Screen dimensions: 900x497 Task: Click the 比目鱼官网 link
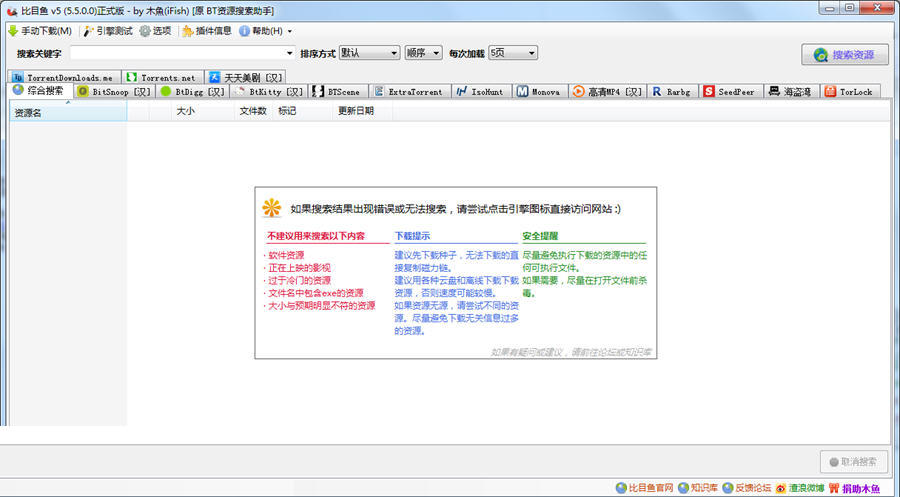644,488
